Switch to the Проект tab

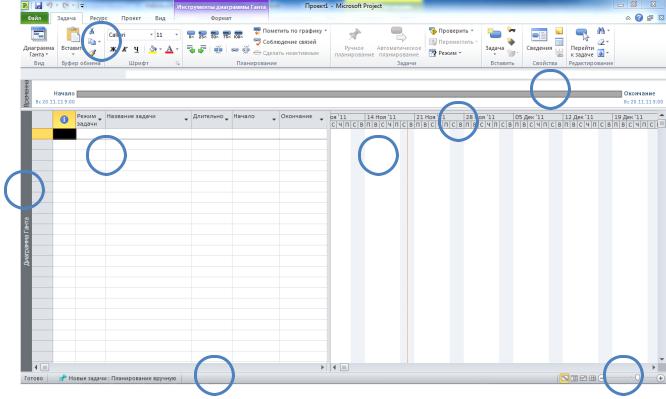pyautogui.click(x=131, y=18)
